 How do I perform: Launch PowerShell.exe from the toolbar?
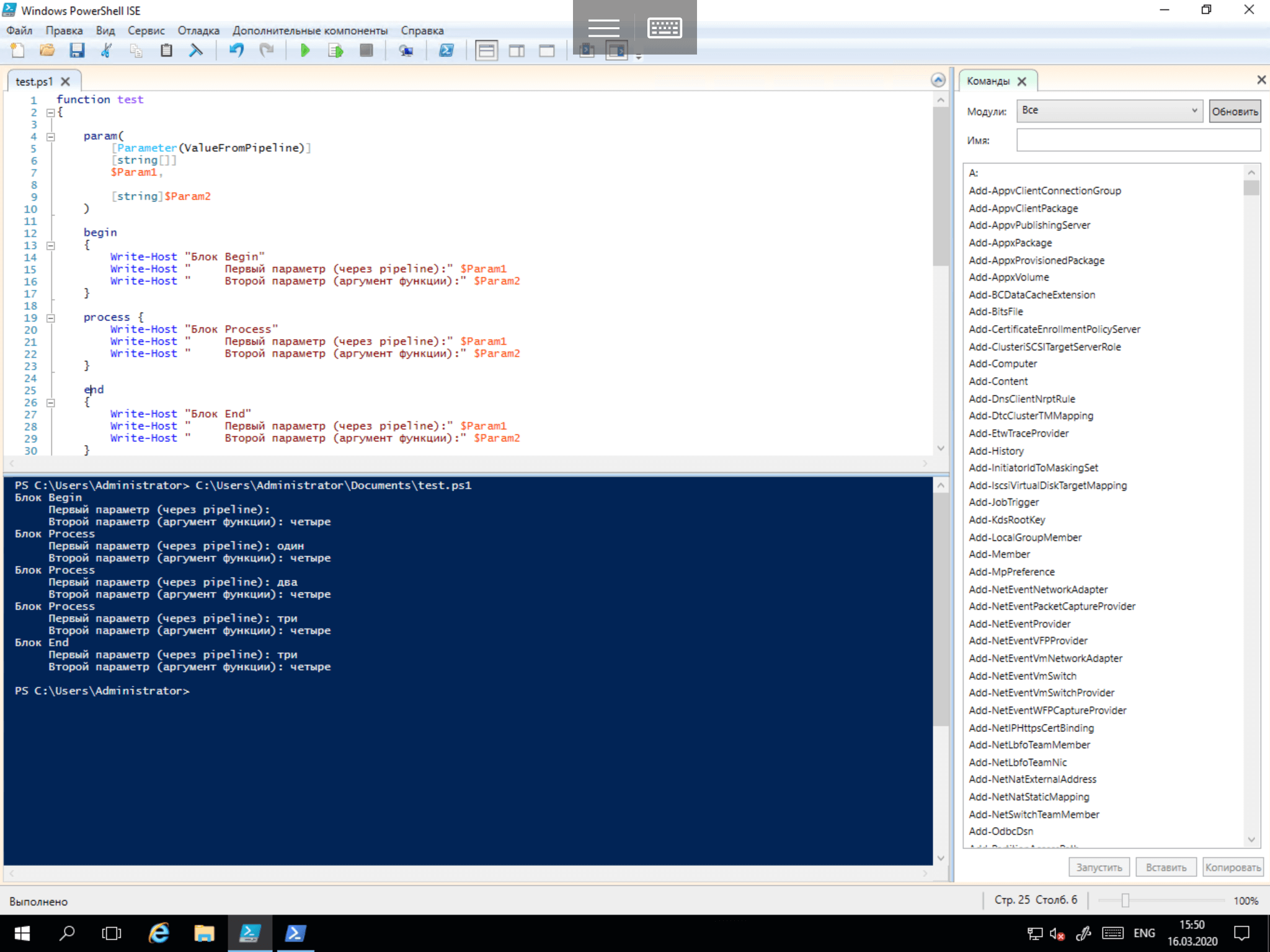pos(446,50)
